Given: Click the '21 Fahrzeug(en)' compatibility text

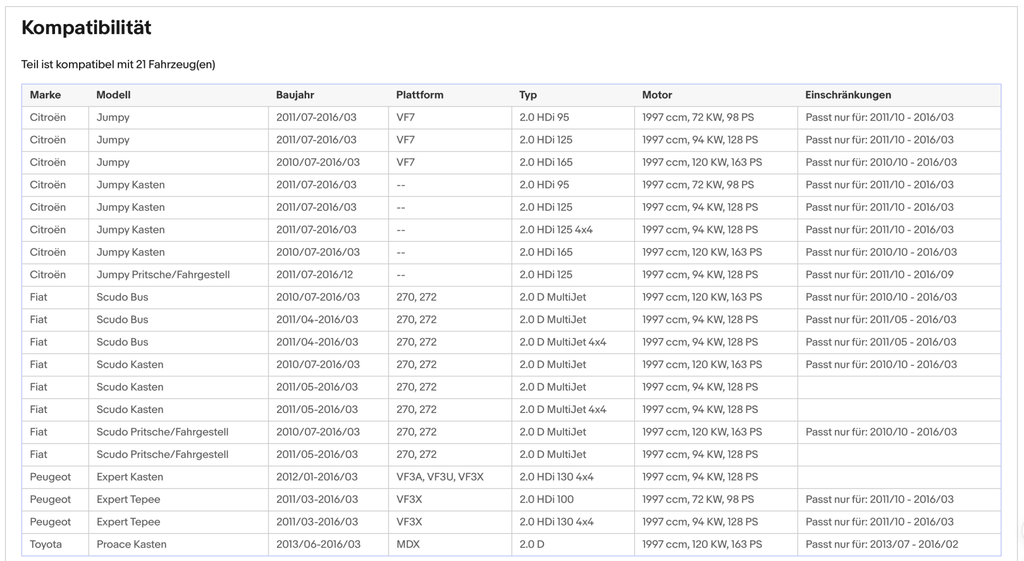Looking at the screenshot, I should (176, 64).
